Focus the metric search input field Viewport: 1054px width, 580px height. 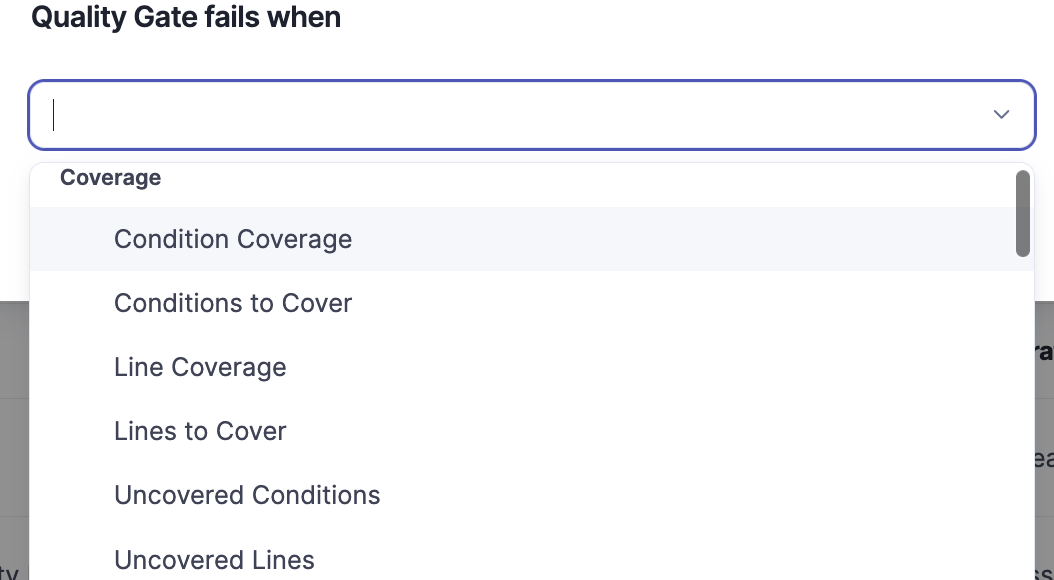click(x=500, y=115)
